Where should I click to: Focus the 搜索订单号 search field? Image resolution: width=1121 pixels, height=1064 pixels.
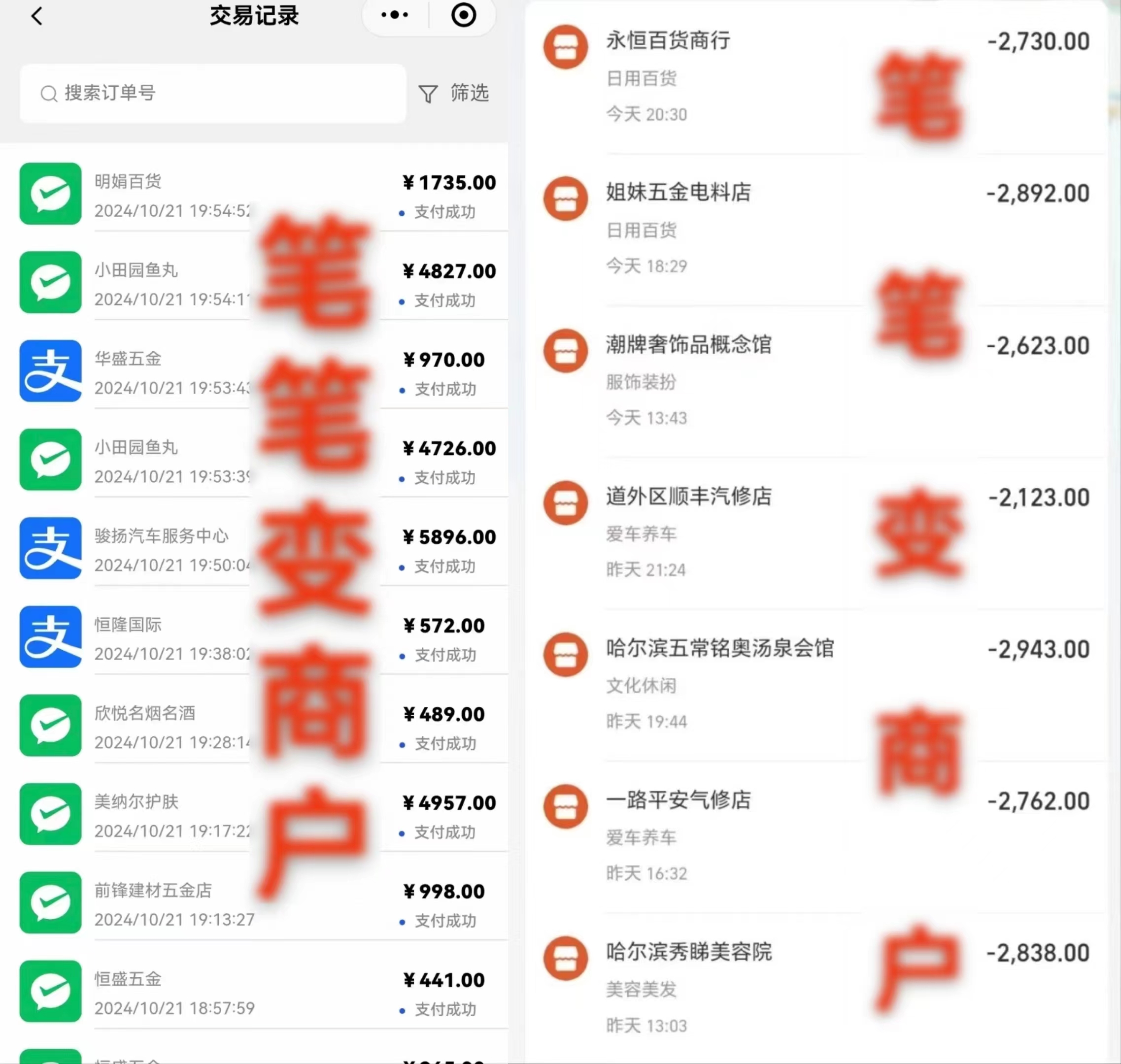[x=213, y=93]
